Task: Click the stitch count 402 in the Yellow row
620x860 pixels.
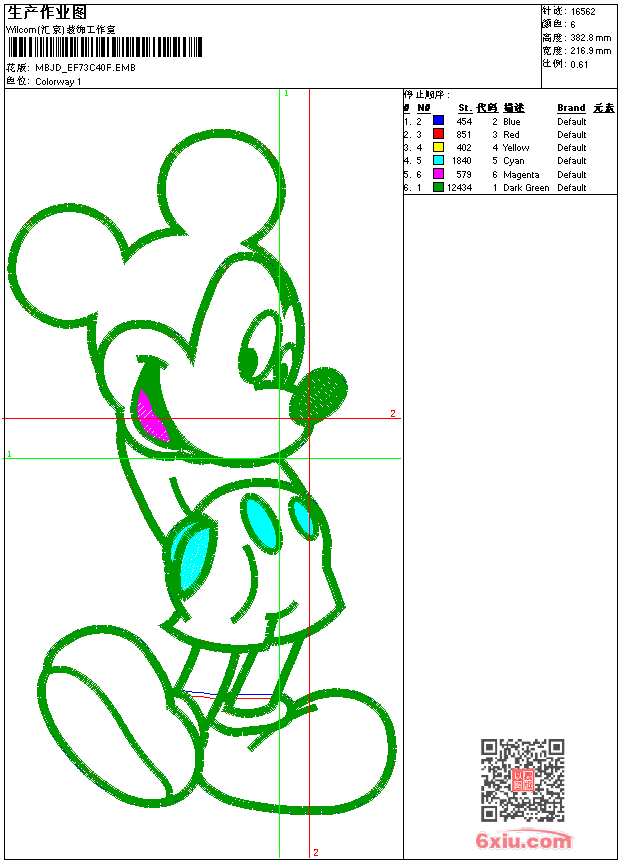Action: [464, 148]
